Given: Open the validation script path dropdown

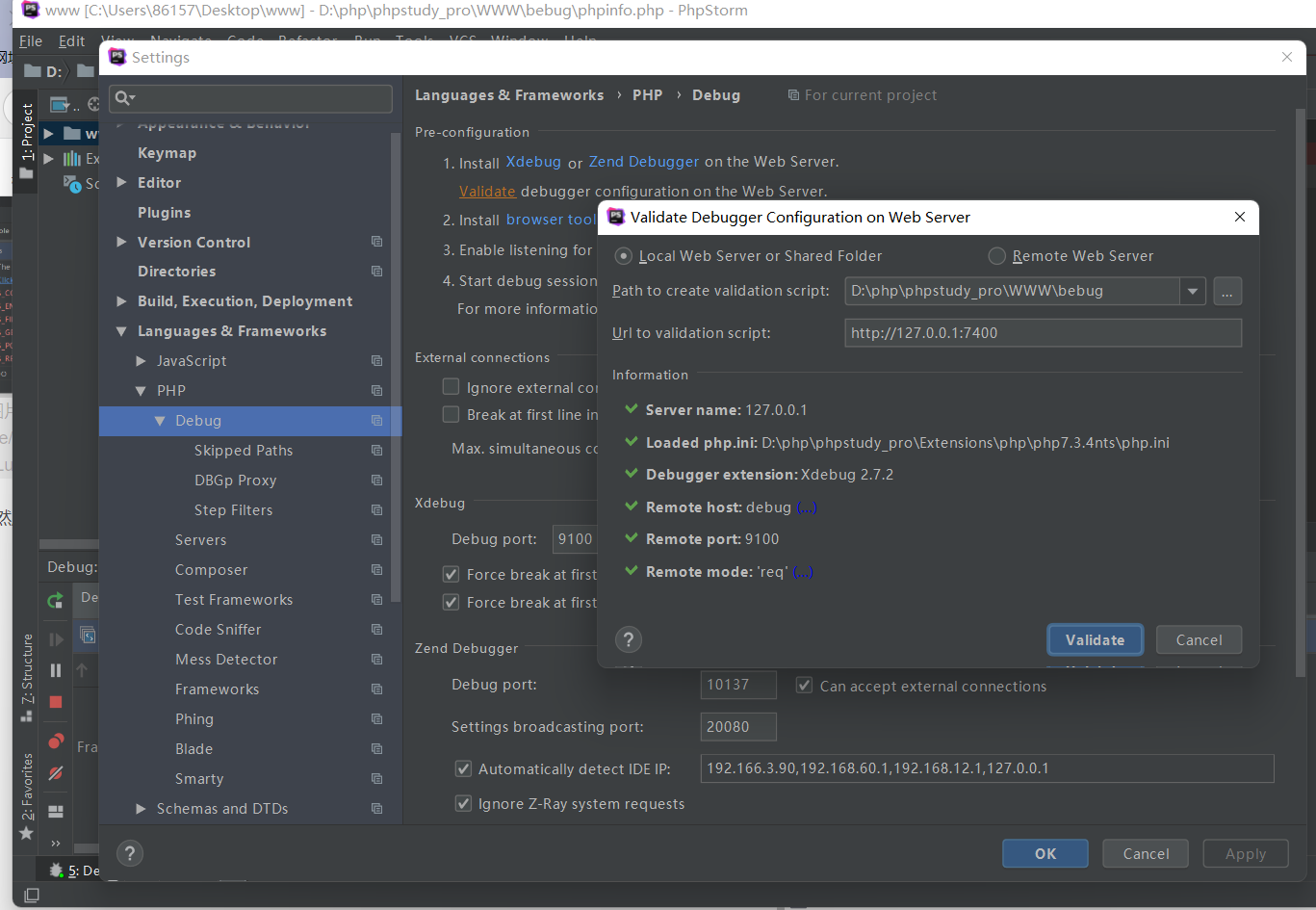Looking at the screenshot, I should (x=1193, y=291).
